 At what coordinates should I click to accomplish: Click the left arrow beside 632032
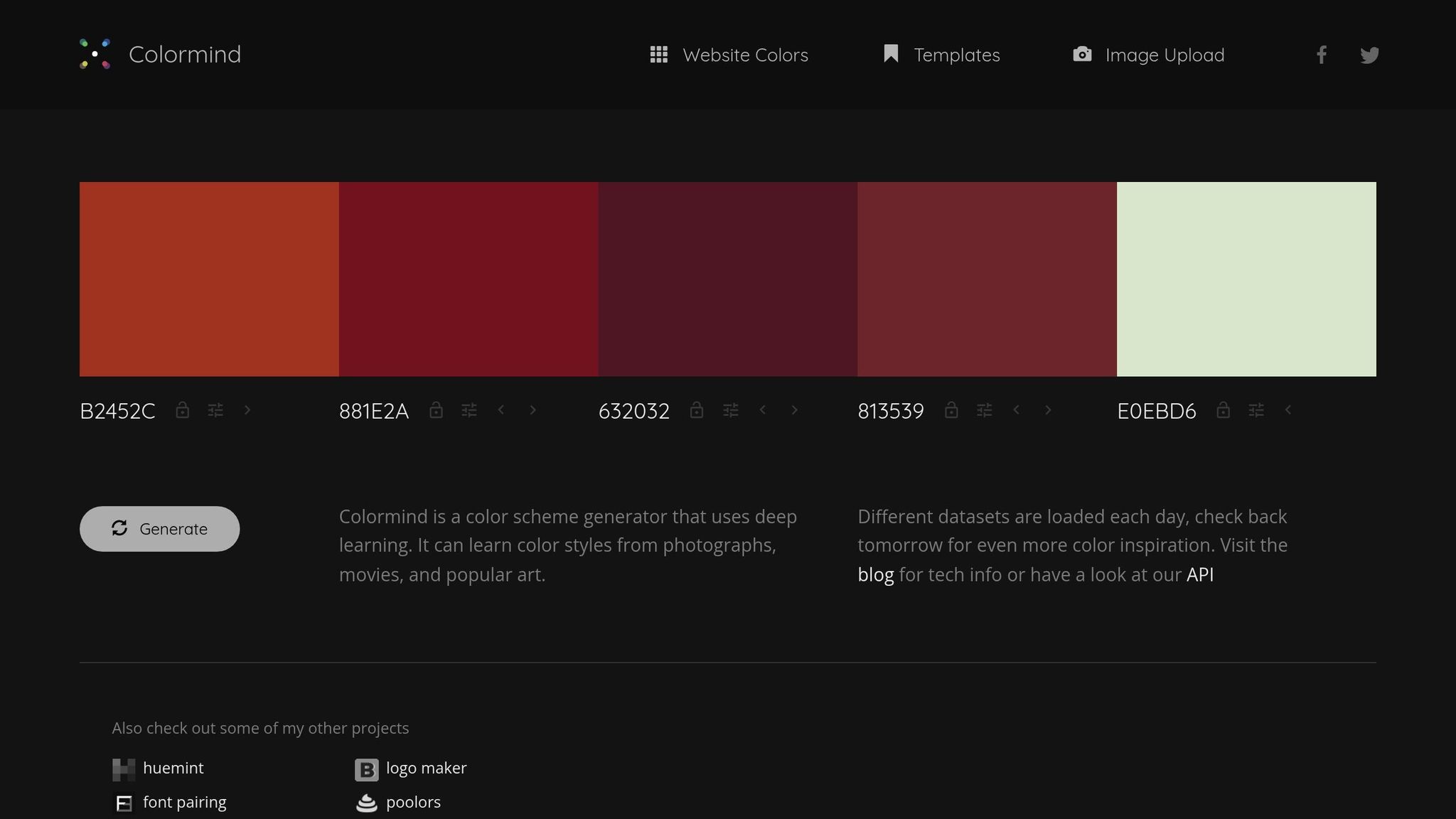(762, 410)
